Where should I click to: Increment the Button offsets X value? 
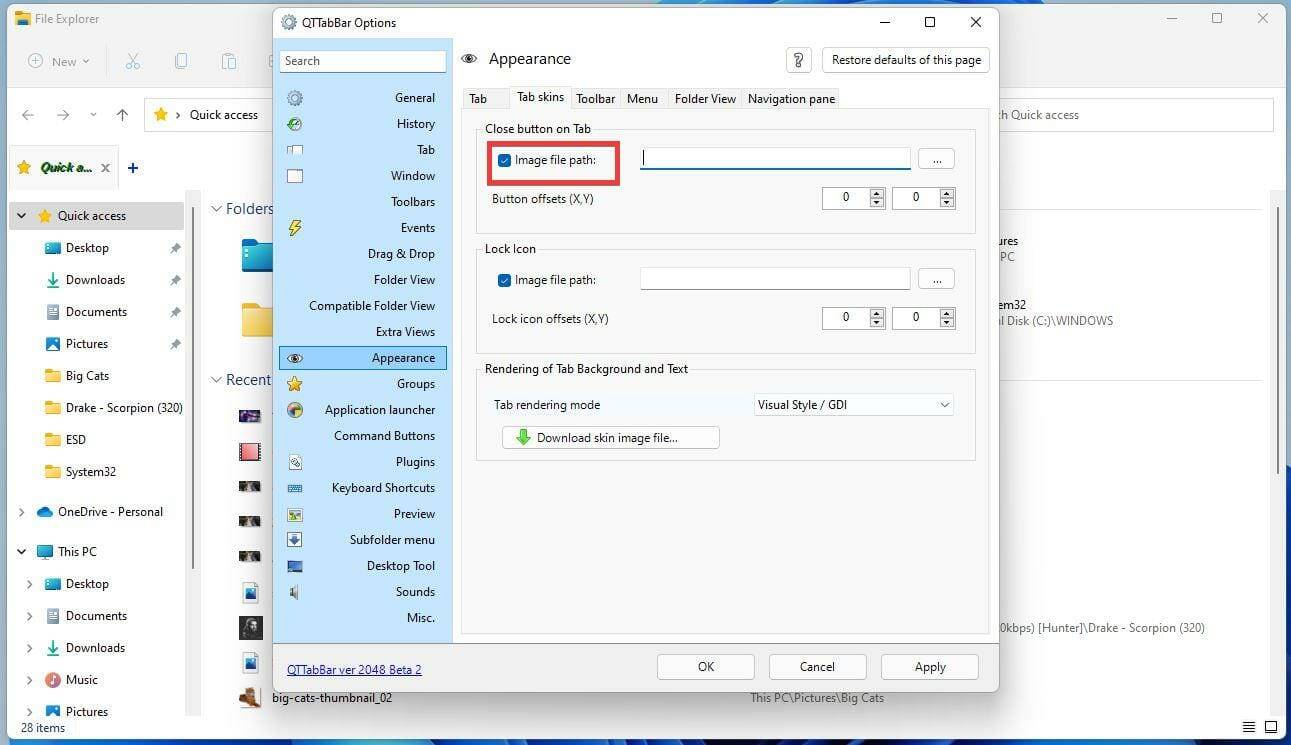pos(876,193)
